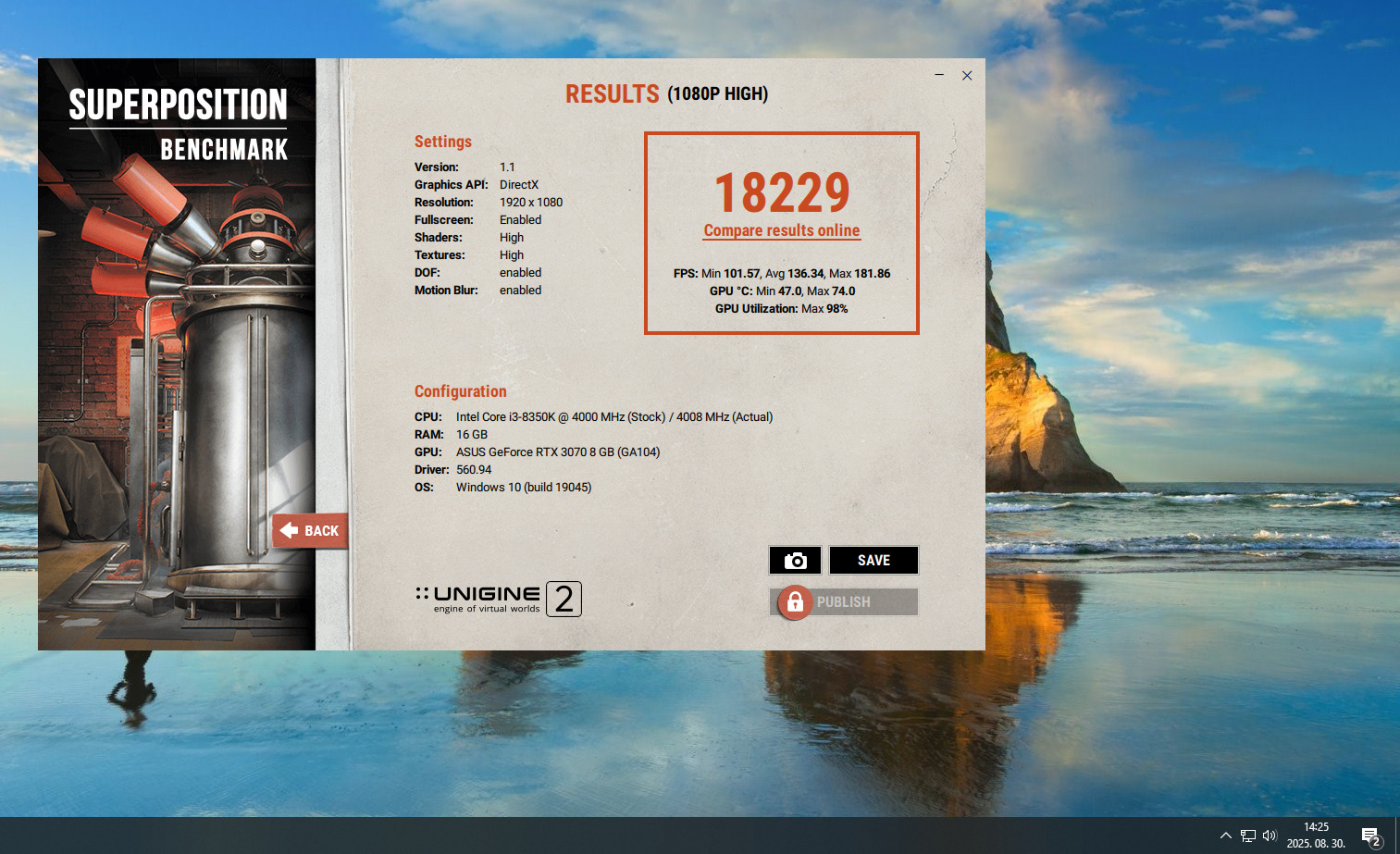Click the Show desktop strip on taskbar
Viewport: 1400px width, 854px height.
(1397, 835)
